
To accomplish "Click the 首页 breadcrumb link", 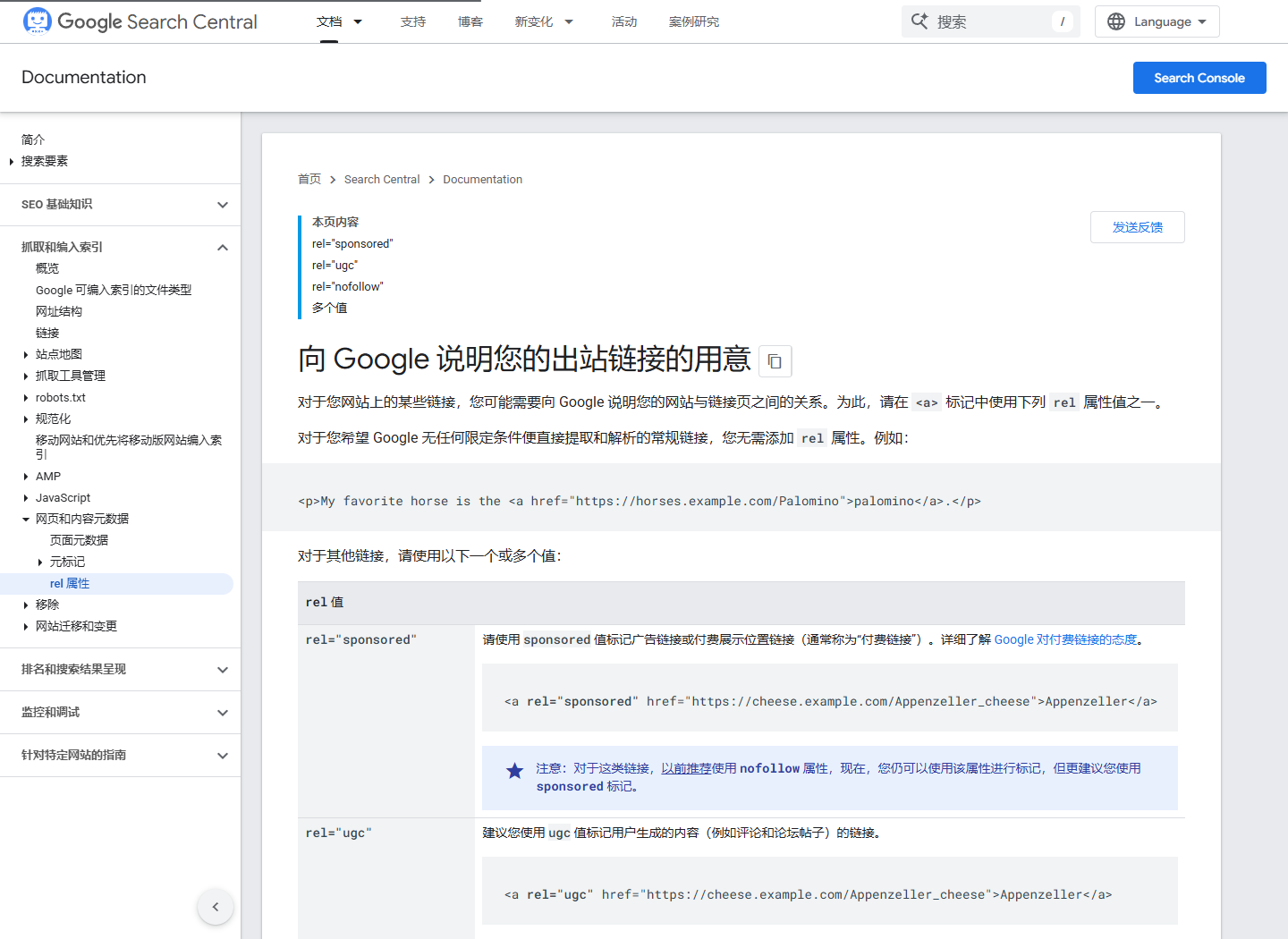I will (x=309, y=180).
